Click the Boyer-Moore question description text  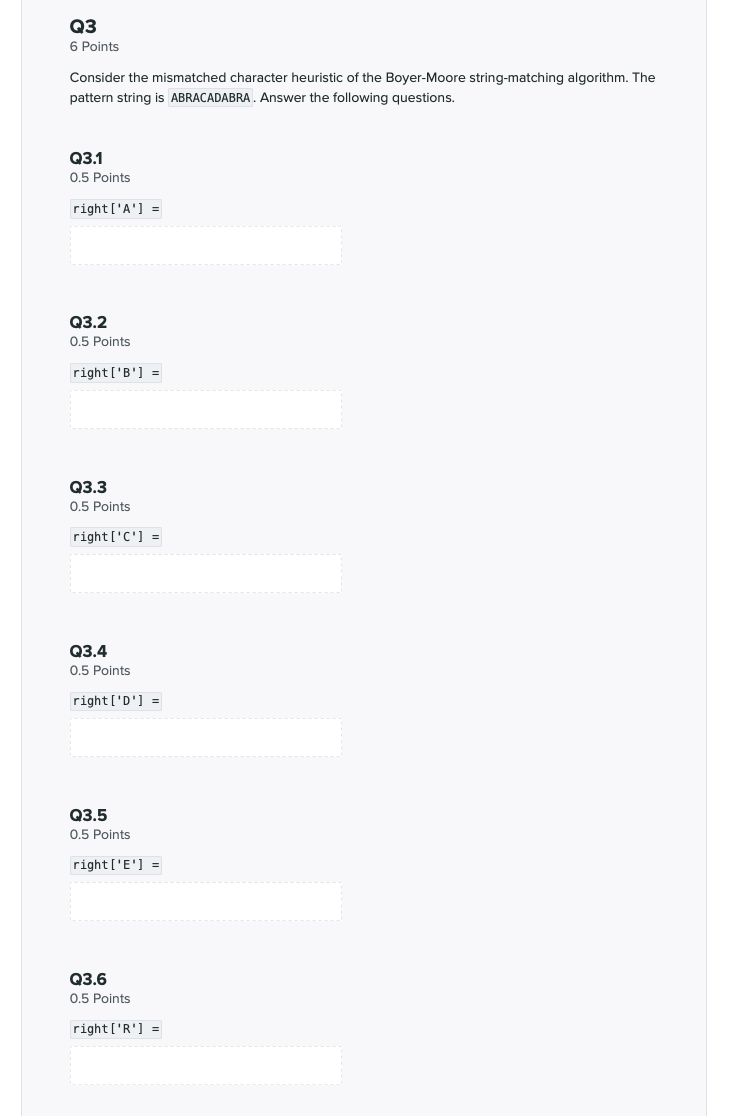coord(362,88)
